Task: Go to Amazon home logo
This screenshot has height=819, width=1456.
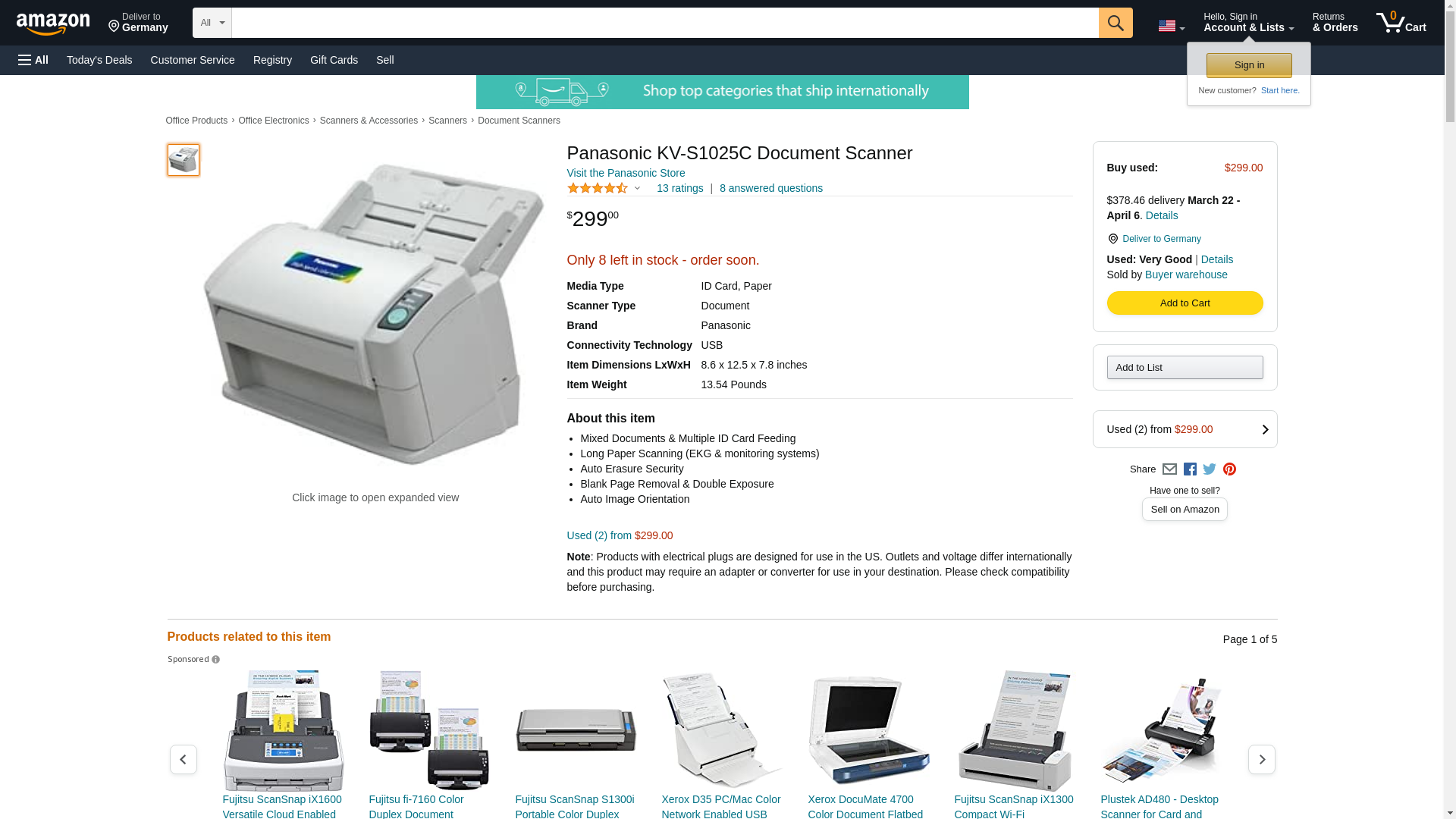Action: pyautogui.click(x=53, y=24)
